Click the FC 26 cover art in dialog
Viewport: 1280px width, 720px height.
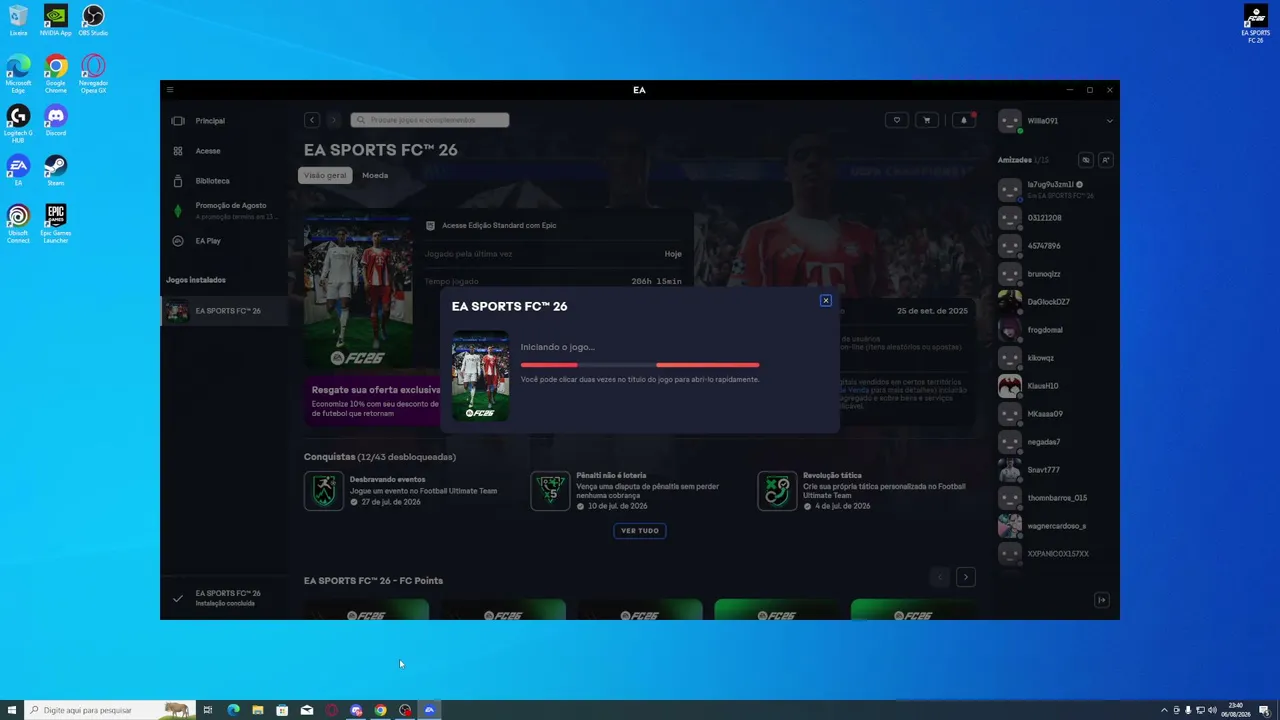pos(480,376)
